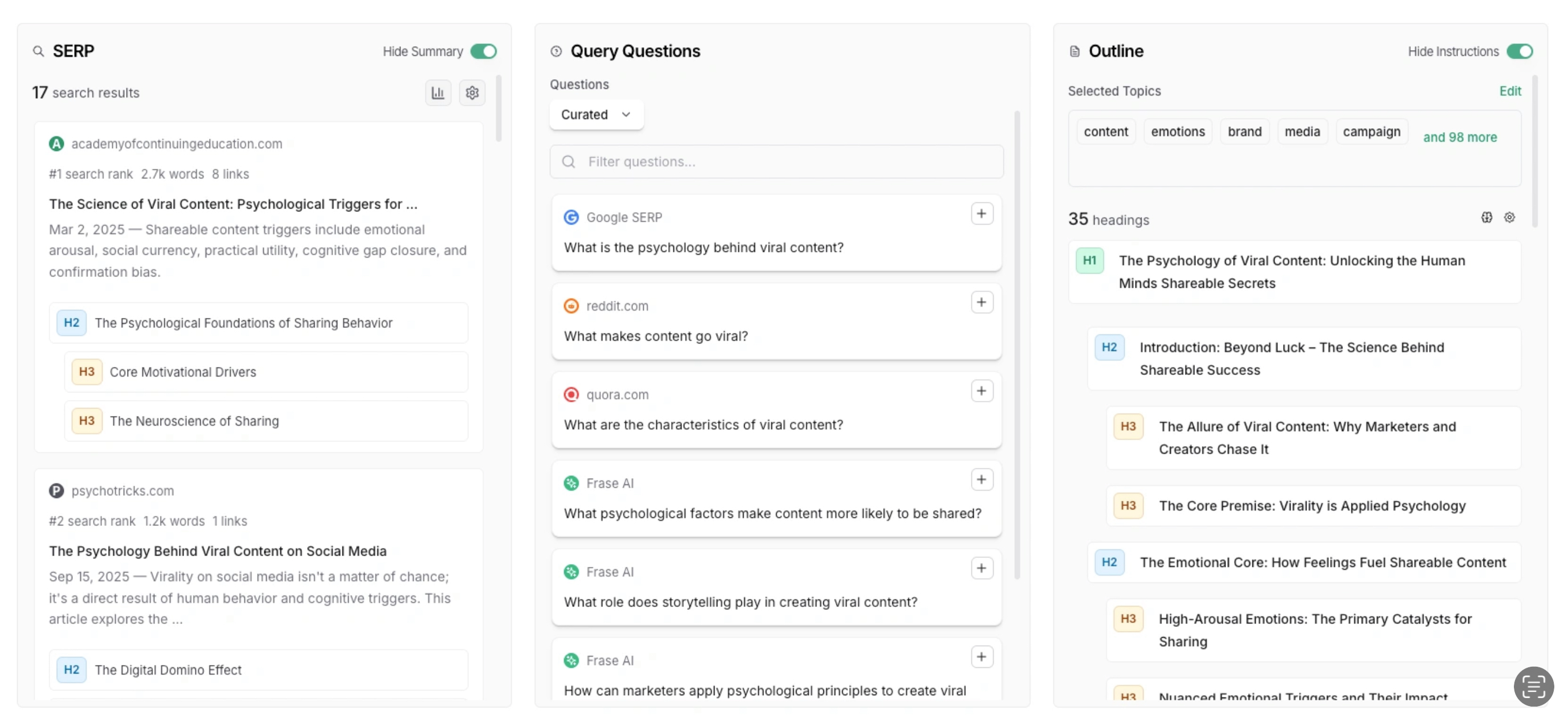Select the 'content' topic chip
Screen dimensions: 1568x718
1105,132
